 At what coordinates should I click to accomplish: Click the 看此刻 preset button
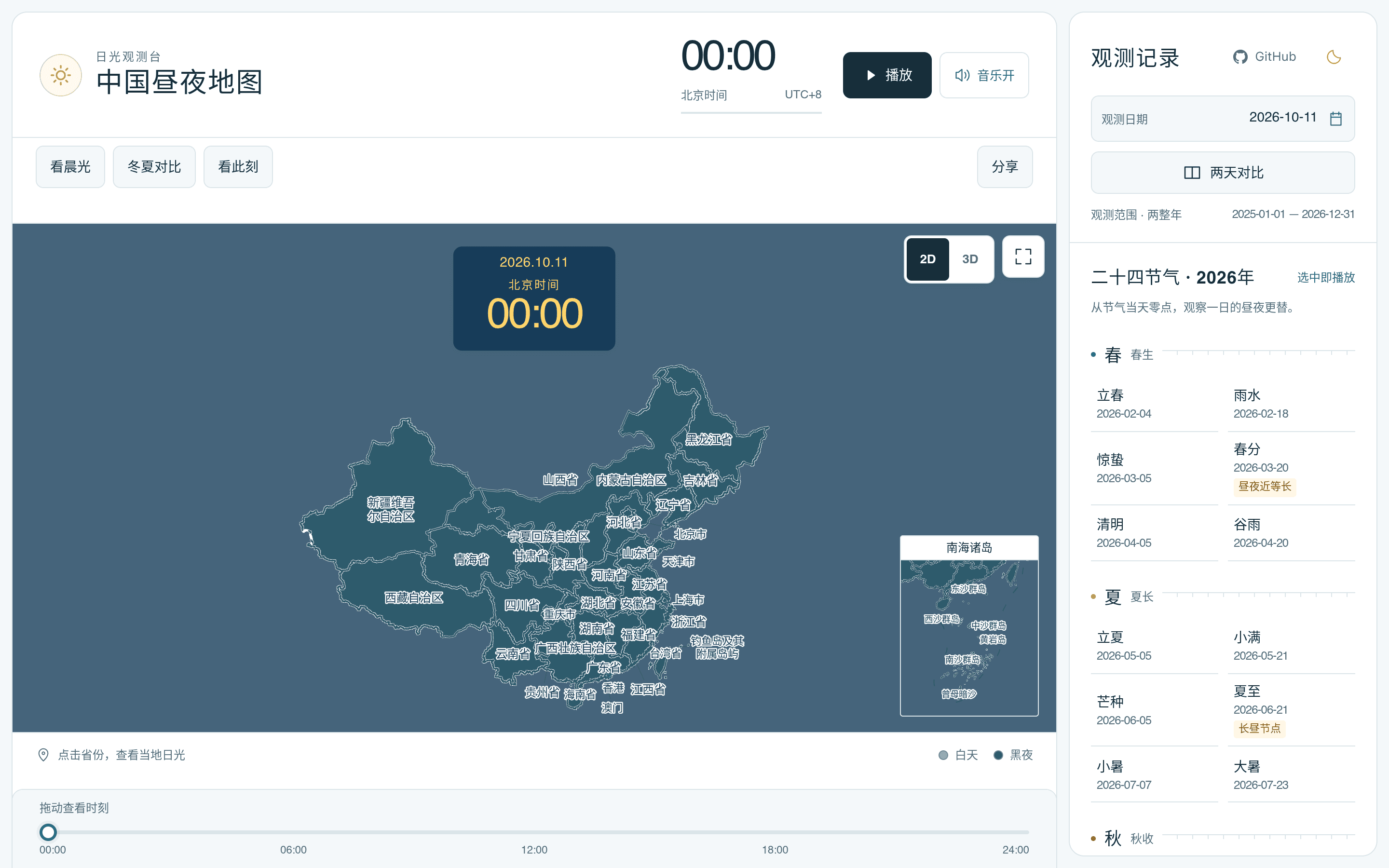point(238,166)
